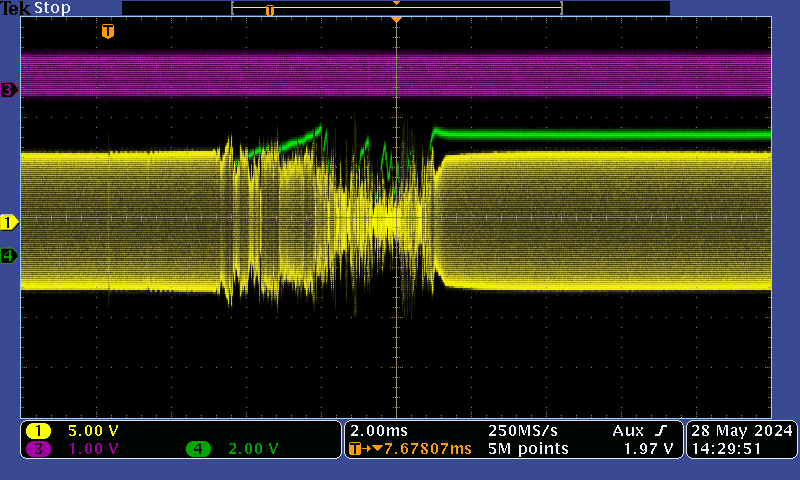
Task: Toggle the magenta channel 3 badge
Action: [38, 449]
